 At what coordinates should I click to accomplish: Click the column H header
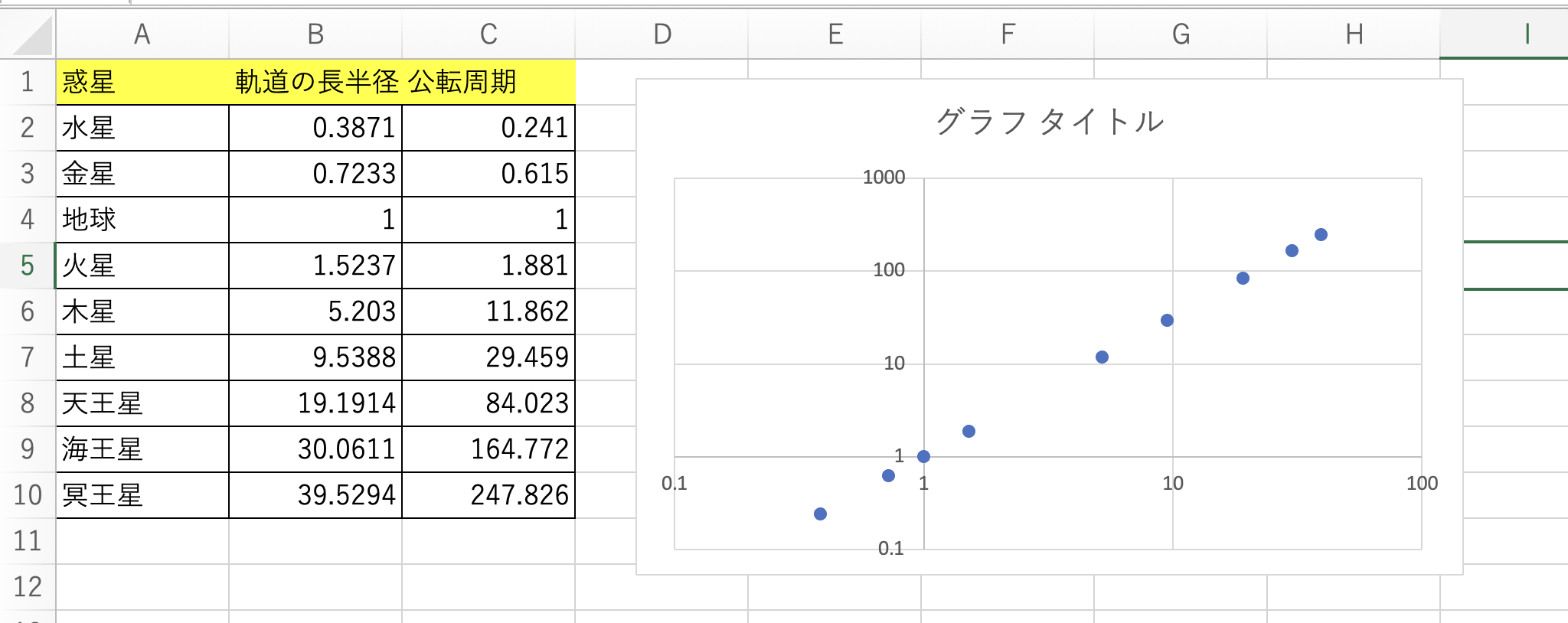tap(1354, 34)
